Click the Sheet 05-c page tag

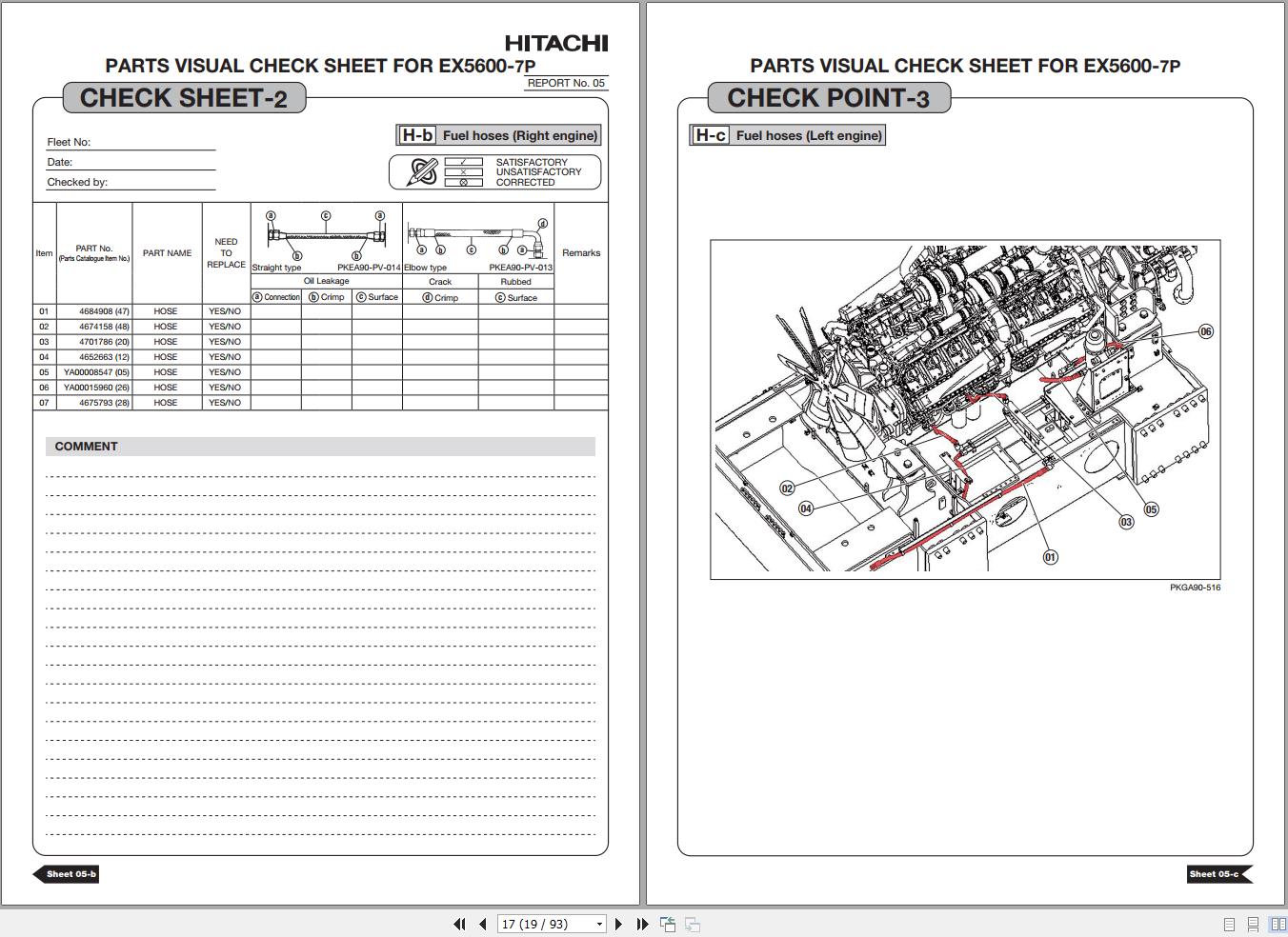tap(1219, 874)
